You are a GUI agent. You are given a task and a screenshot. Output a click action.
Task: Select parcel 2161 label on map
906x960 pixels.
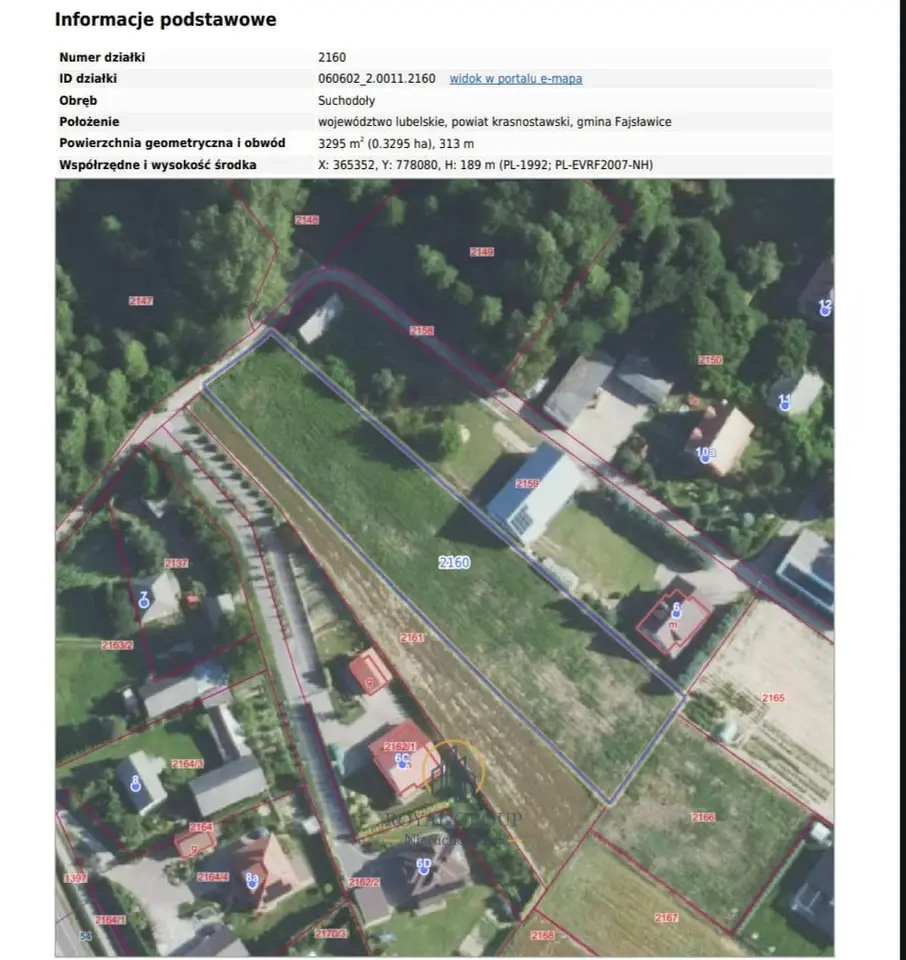pos(412,637)
